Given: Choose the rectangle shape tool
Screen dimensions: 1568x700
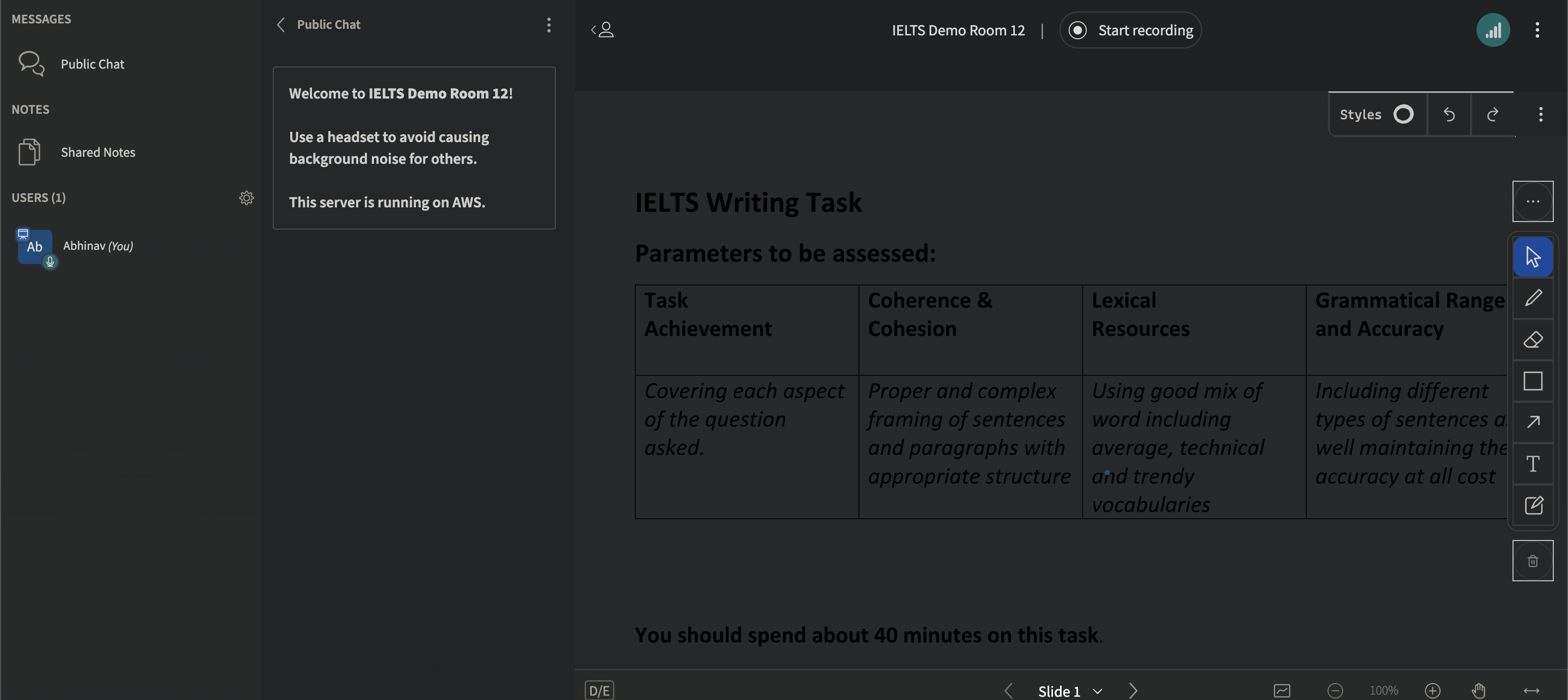Looking at the screenshot, I should [x=1533, y=380].
